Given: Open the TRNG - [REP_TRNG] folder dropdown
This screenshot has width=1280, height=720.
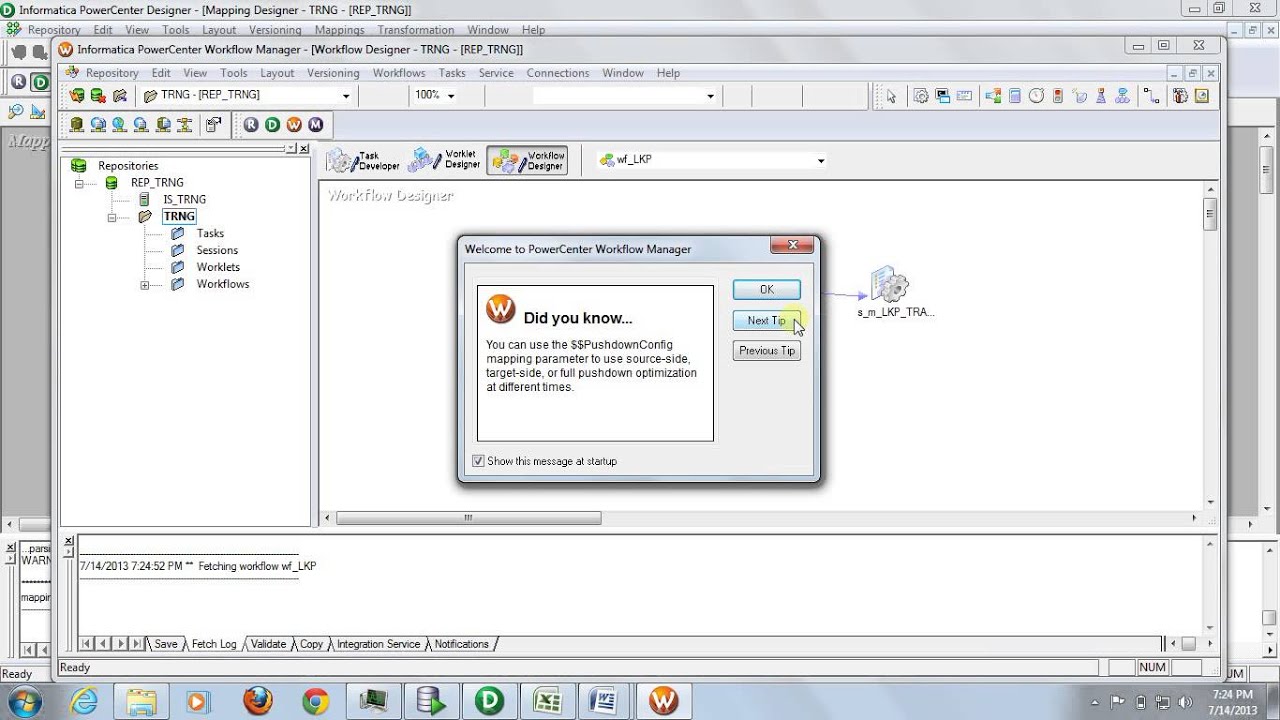Looking at the screenshot, I should click(346, 96).
